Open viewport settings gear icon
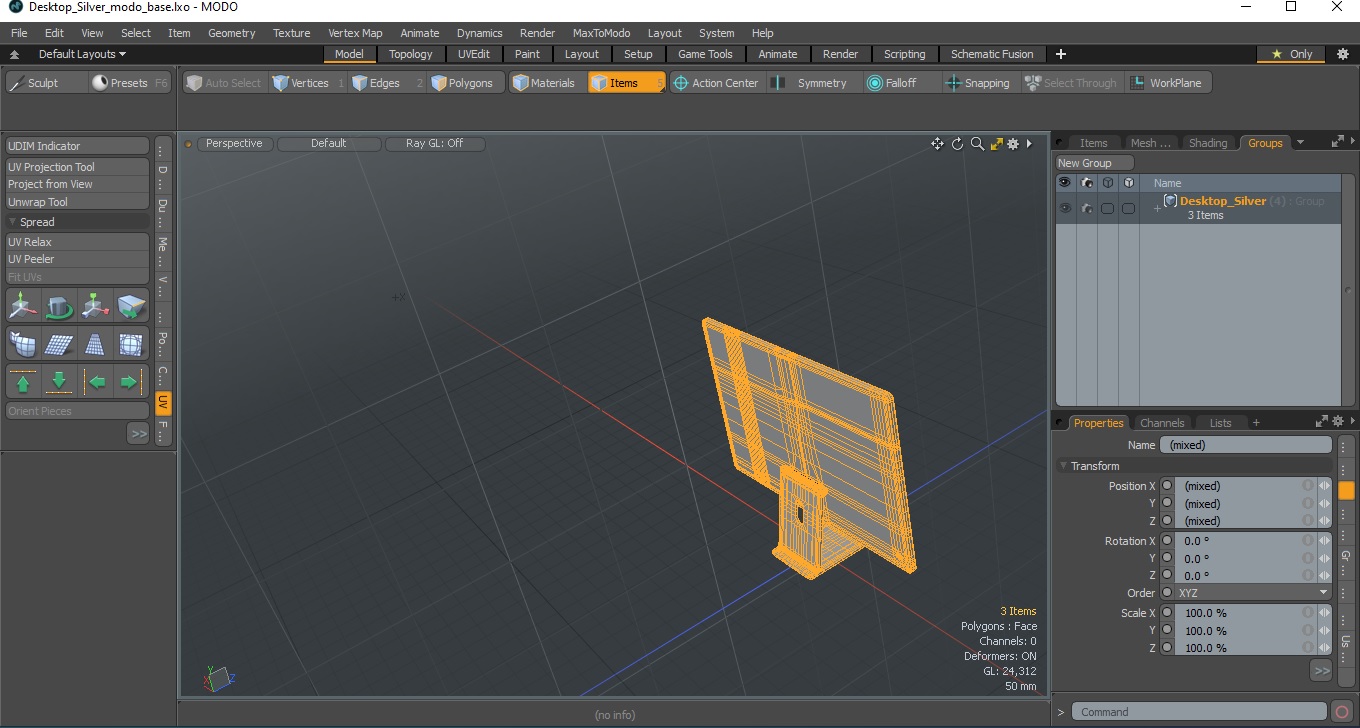 1013,144
